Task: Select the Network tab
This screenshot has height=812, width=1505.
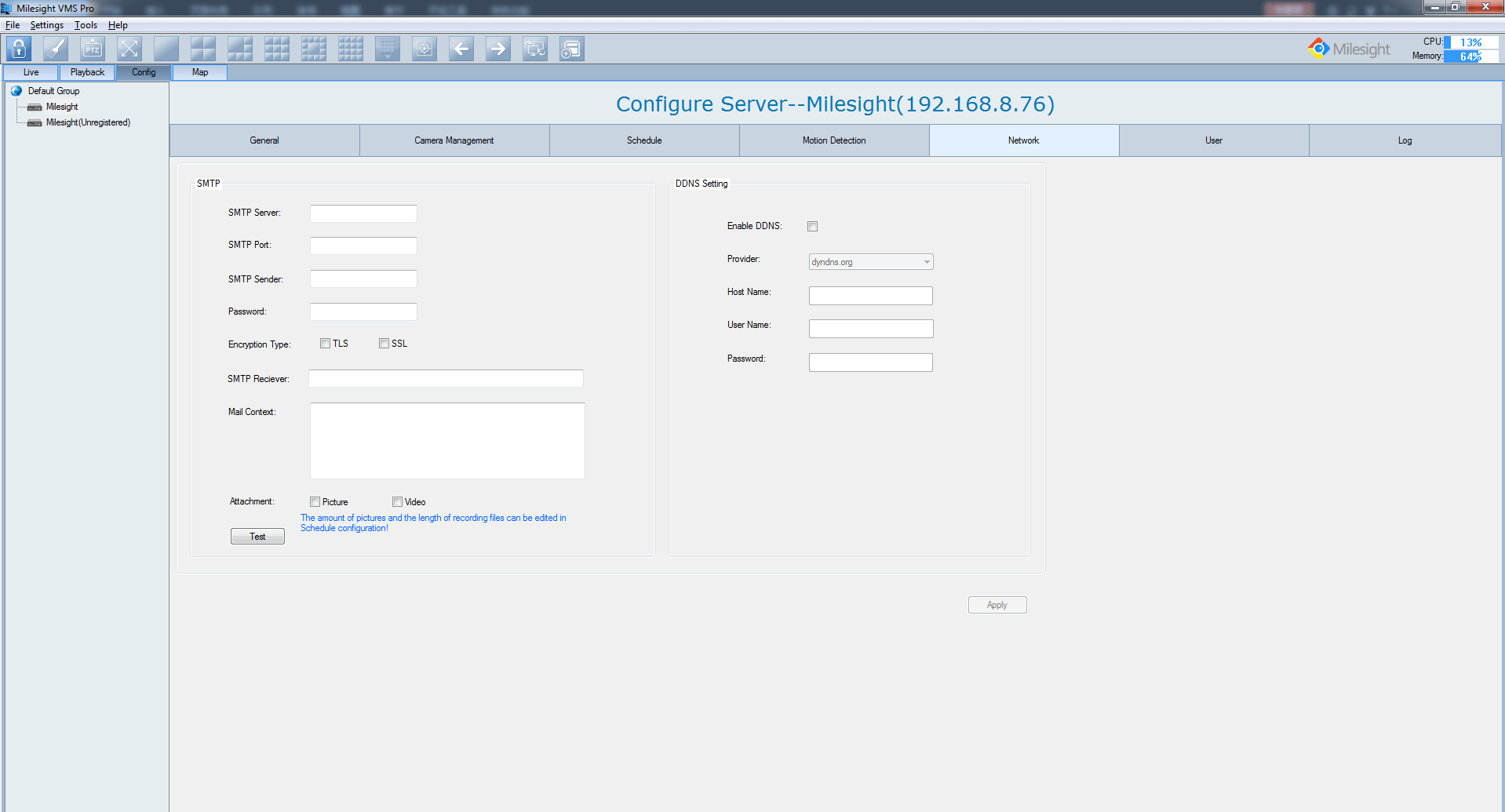Action: tap(1024, 140)
